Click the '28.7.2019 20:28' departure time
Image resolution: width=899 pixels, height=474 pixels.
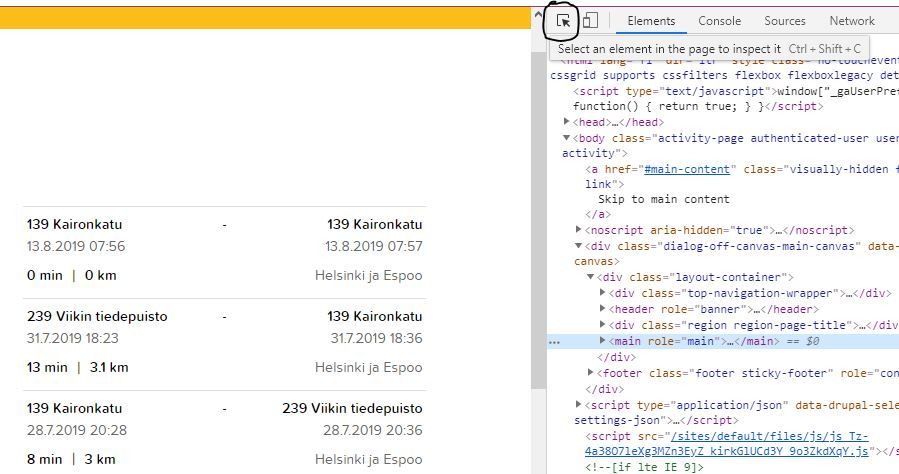point(77,430)
